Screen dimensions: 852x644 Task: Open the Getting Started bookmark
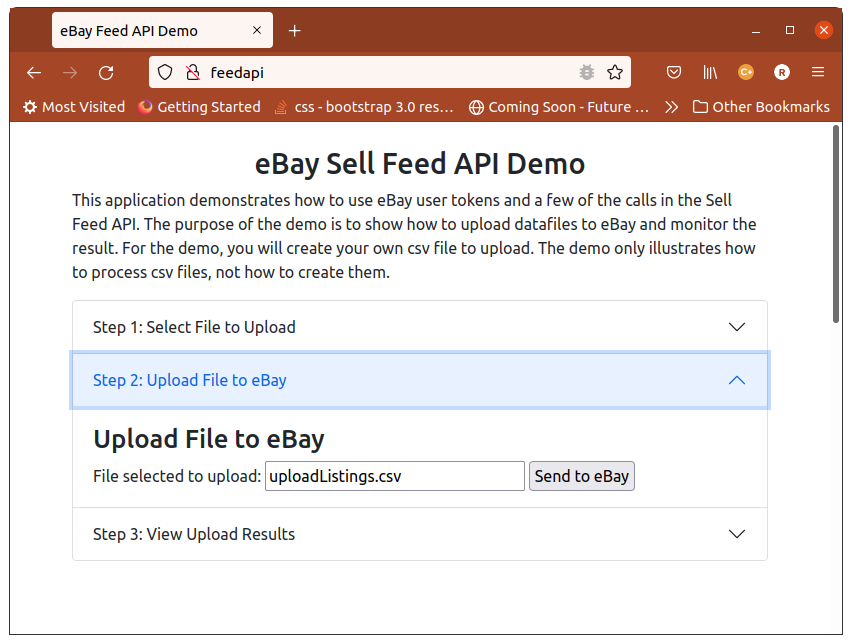(x=199, y=107)
